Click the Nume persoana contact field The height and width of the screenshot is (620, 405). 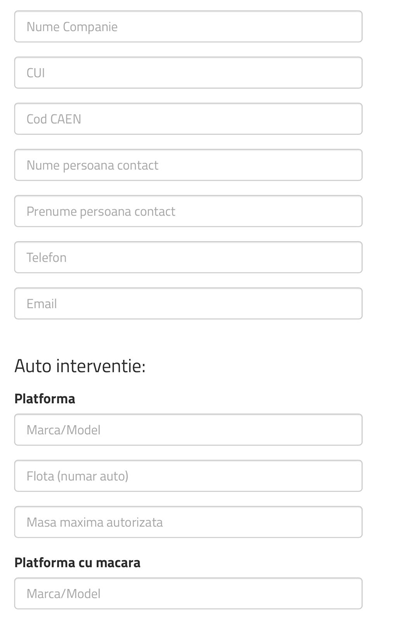[188, 165]
